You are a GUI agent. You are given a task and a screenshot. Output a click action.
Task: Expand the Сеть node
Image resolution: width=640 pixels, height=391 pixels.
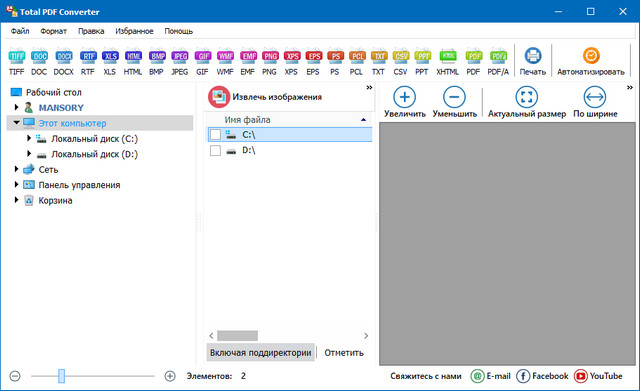tap(16, 169)
